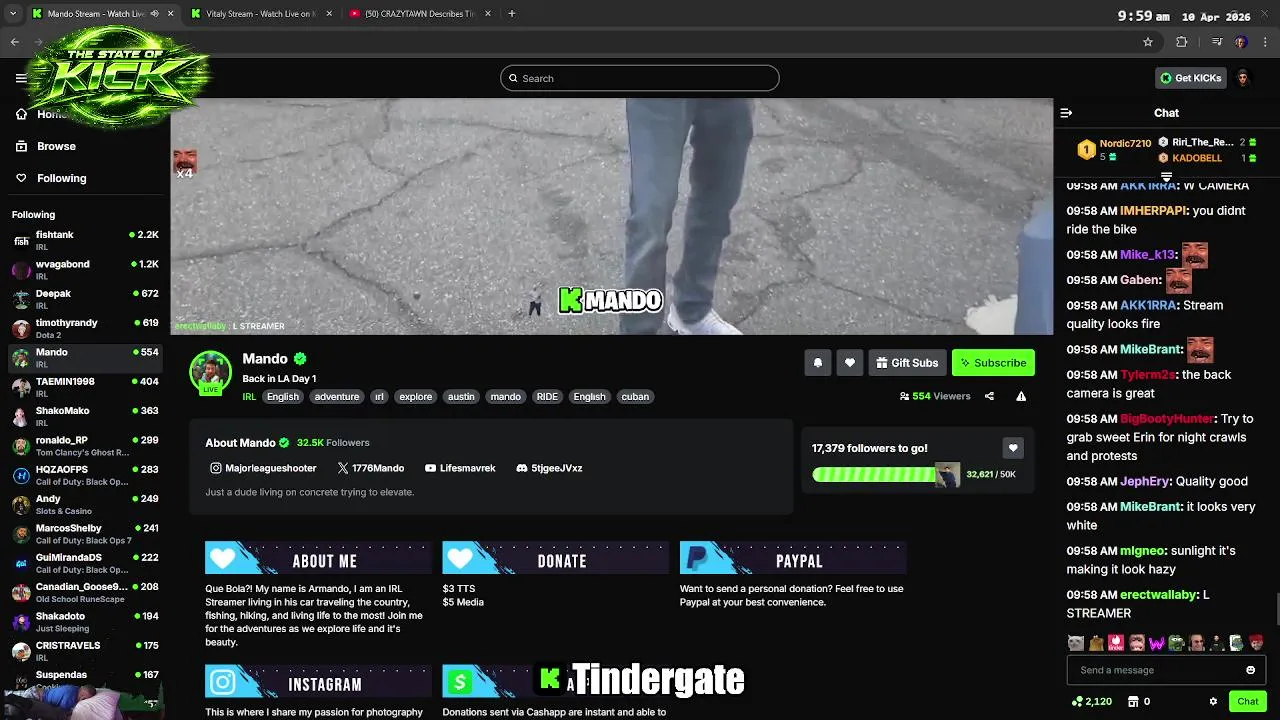Expand the chat leaderboard handle

(1166, 176)
